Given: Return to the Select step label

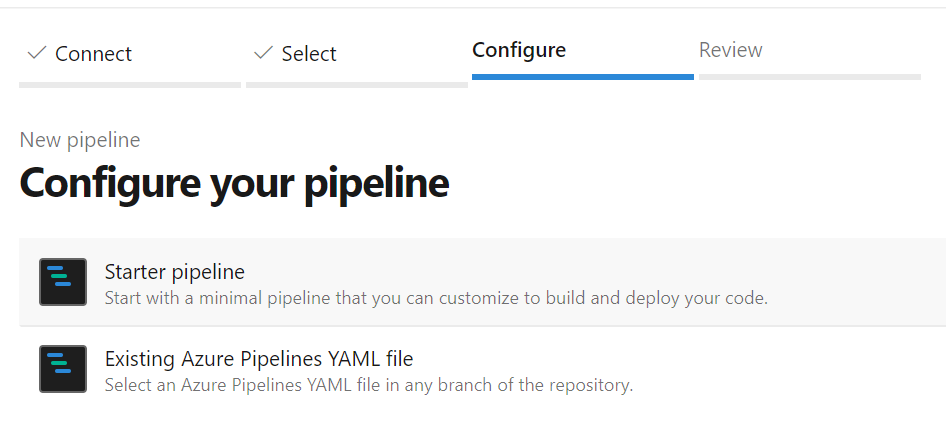Looking at the screenshot, I should click(309, 54).
